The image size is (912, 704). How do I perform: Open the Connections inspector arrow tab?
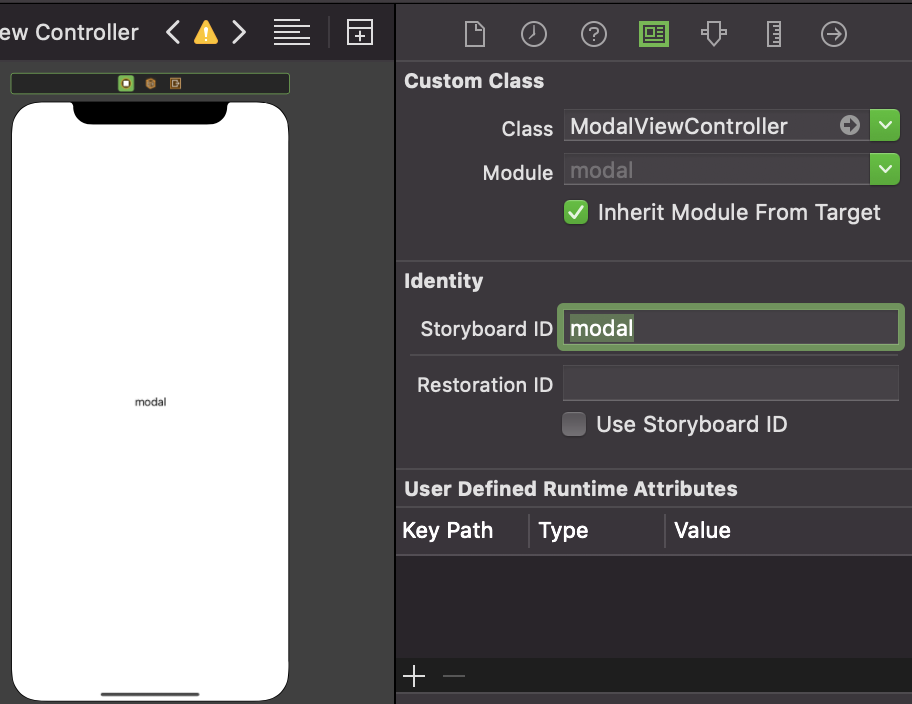833,34
